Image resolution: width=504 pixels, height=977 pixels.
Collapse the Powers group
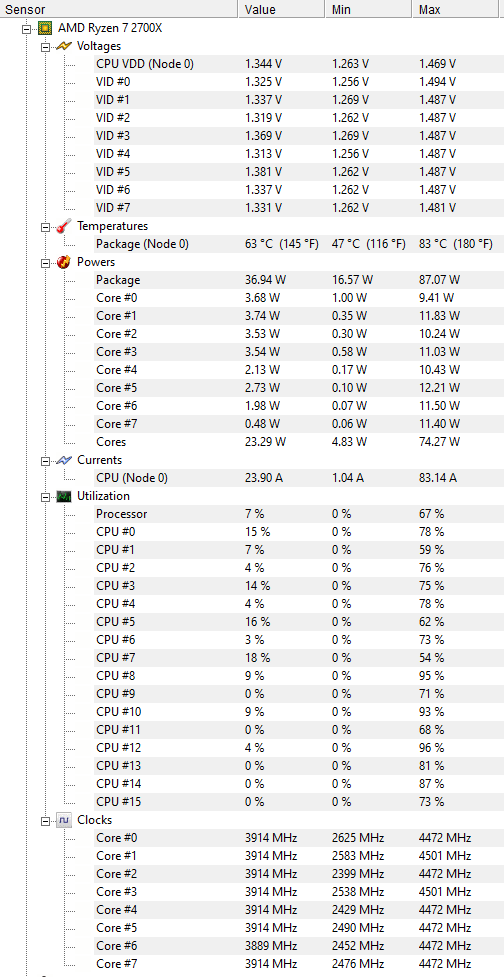(x=45, y=263)
